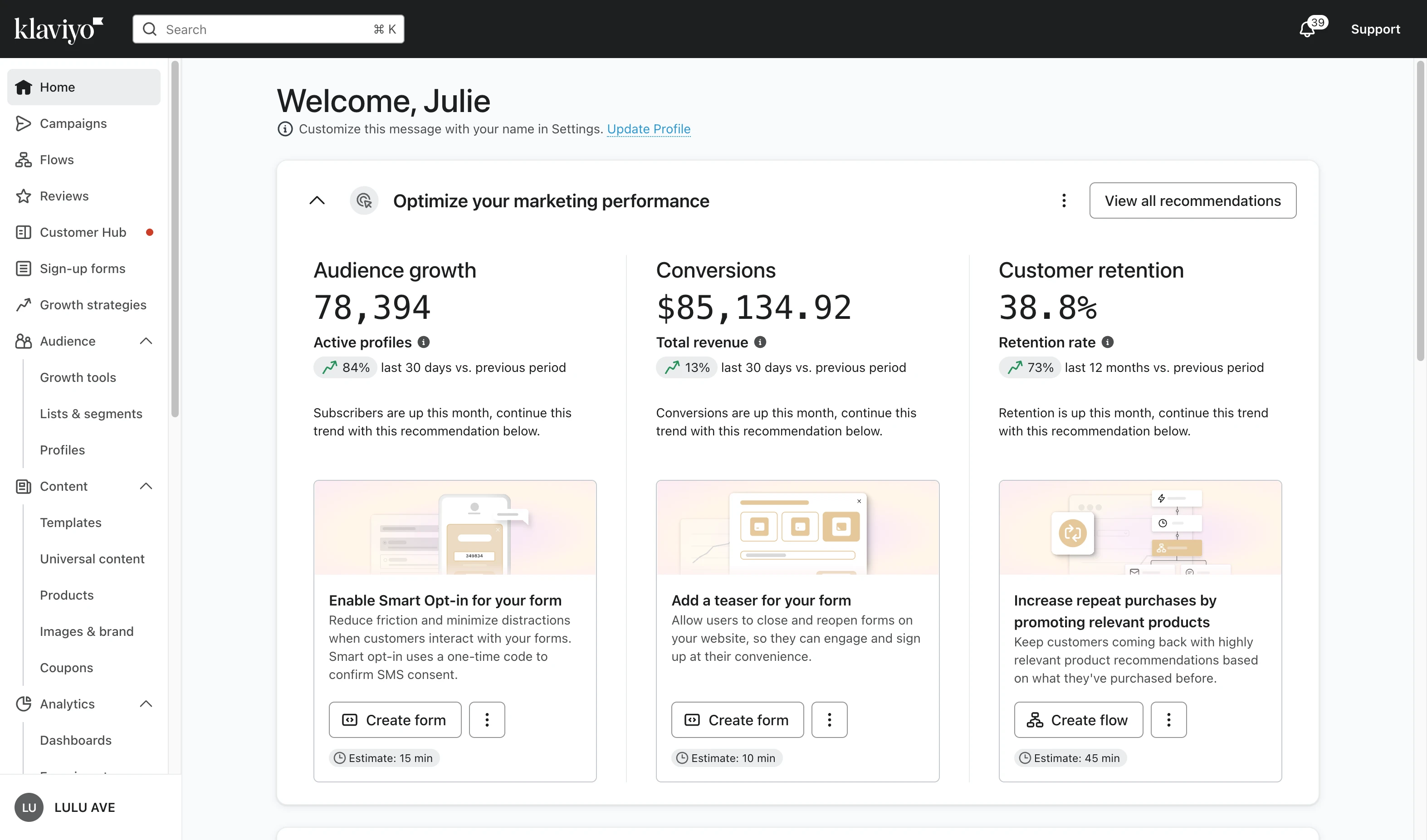Open Images & brand
Viewport: 1427px width, 840px height.
pyautogui.click(x=87, y=631)
